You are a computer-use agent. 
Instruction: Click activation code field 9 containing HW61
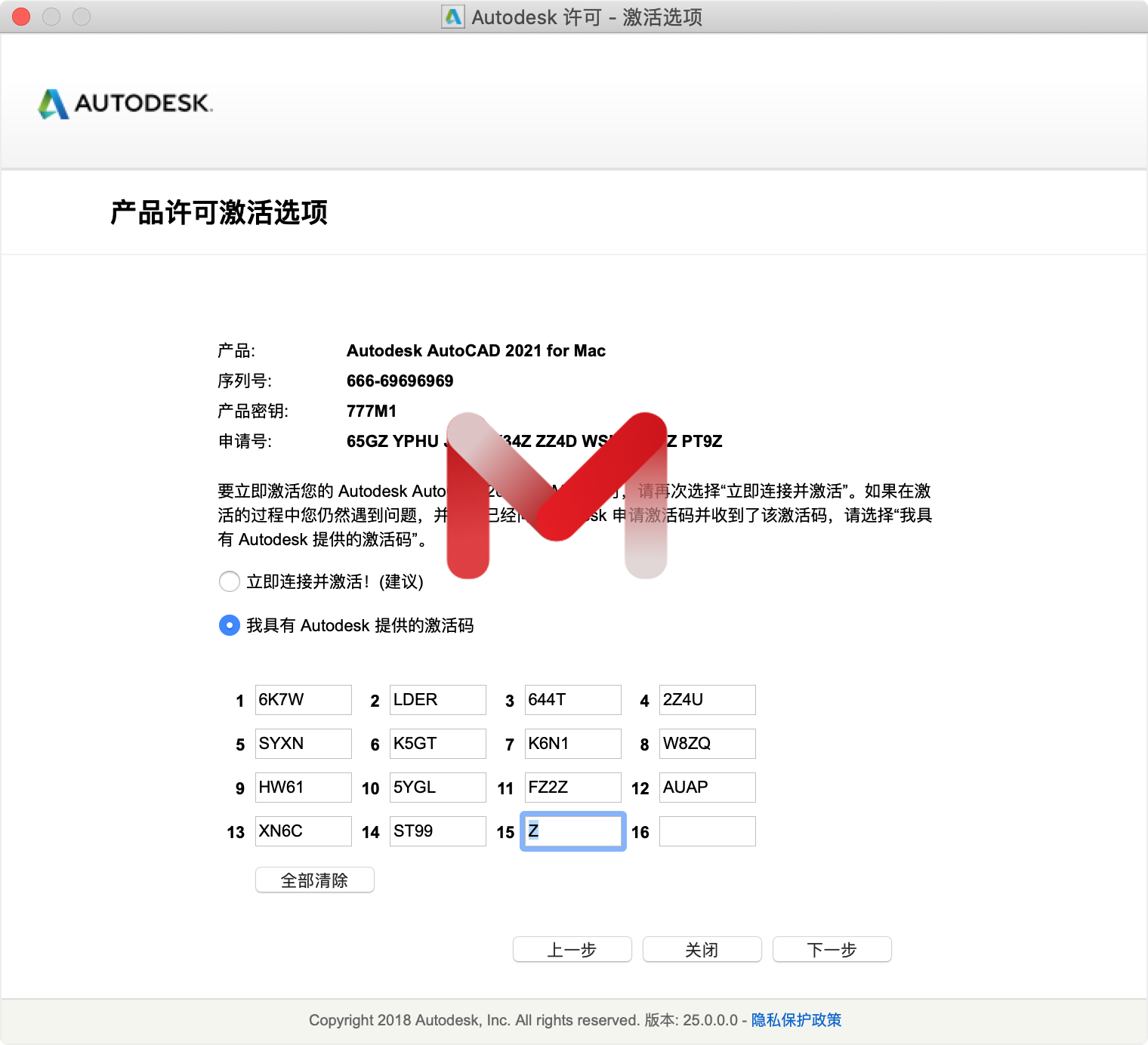tap(304, 788)
